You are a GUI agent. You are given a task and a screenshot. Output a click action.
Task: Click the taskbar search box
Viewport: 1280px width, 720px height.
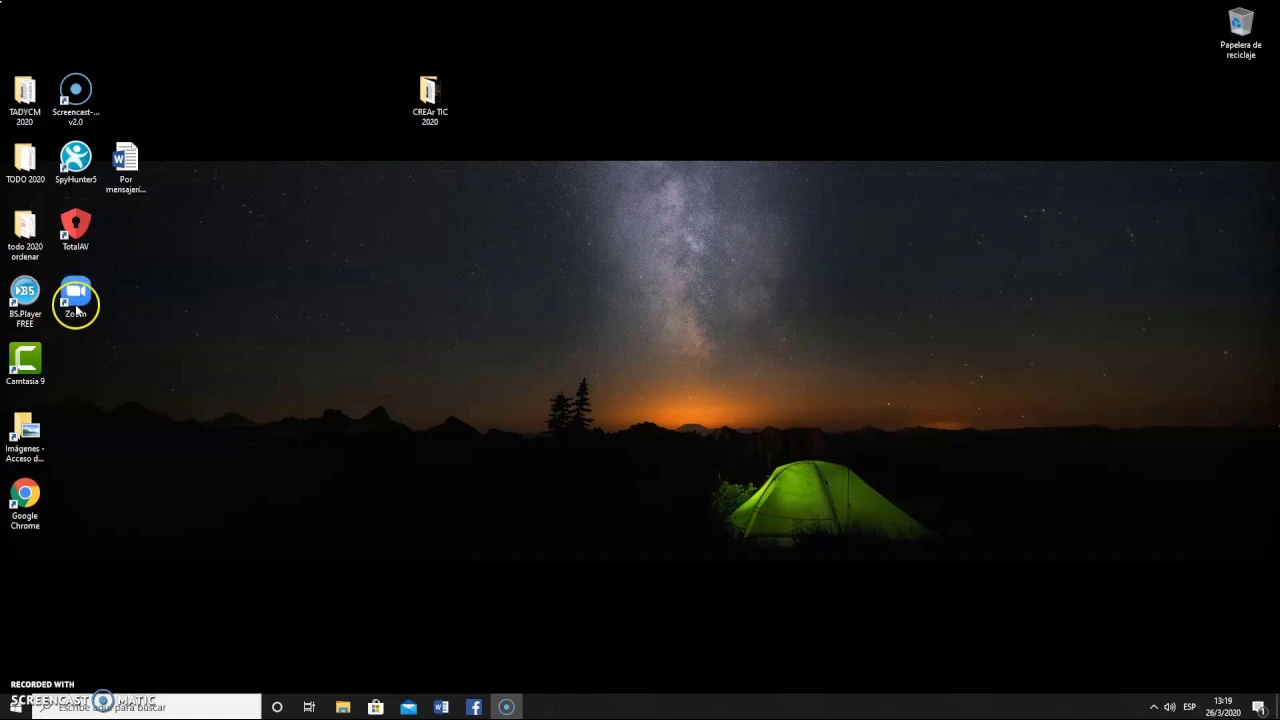[146, 707]
